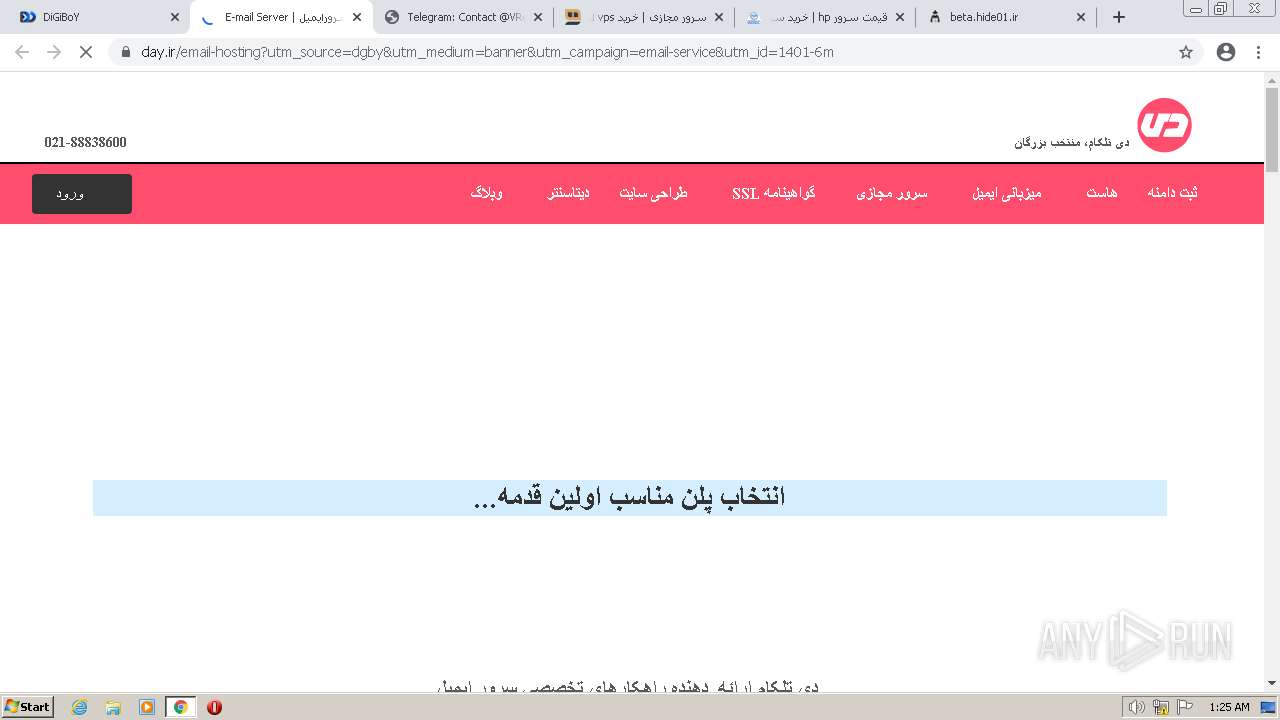The image size is (1280, 720).
Task: Stop loading the page
Action: click(86, 52)
